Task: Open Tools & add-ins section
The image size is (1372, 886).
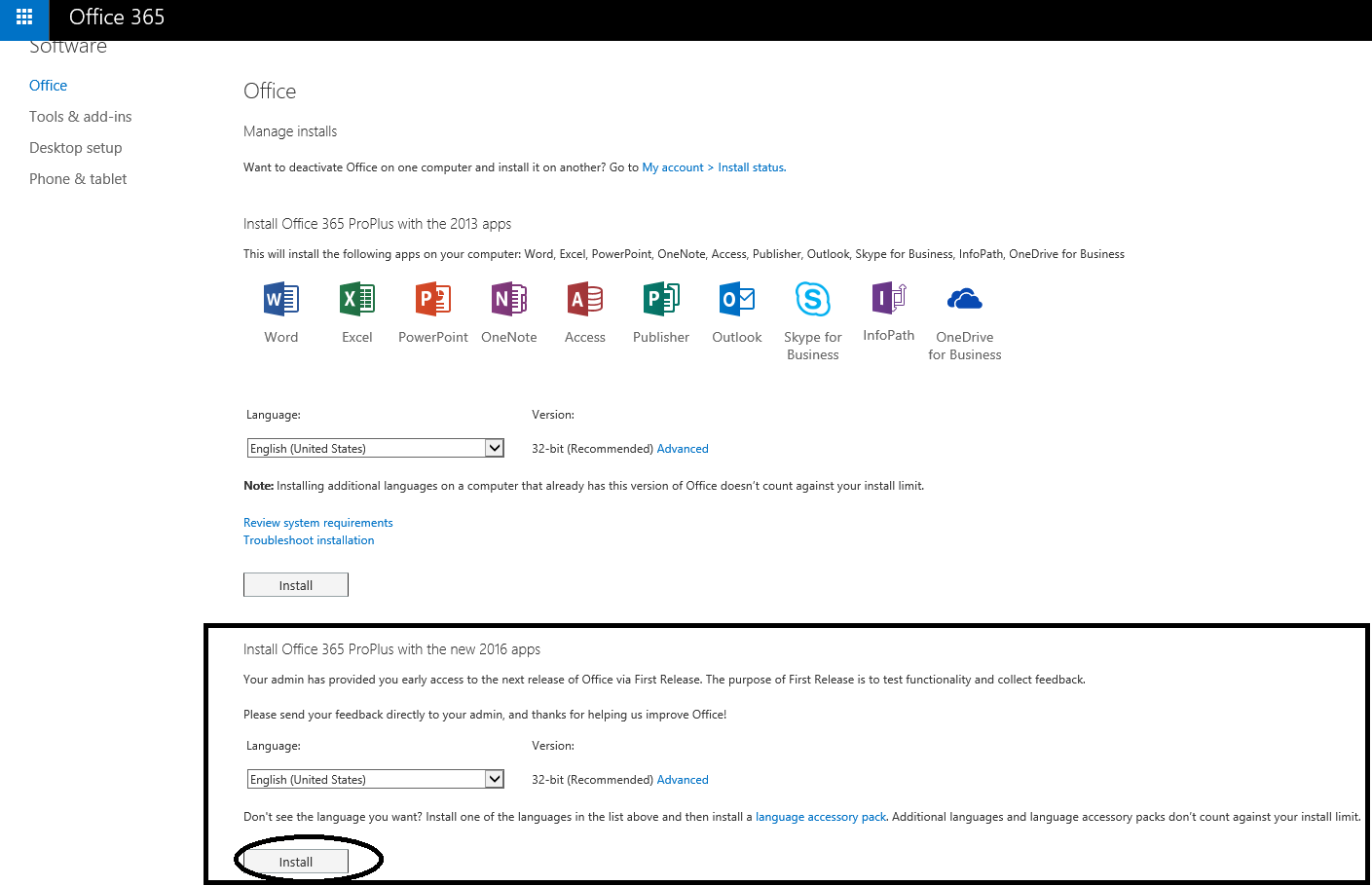Action: coord(80,117)
